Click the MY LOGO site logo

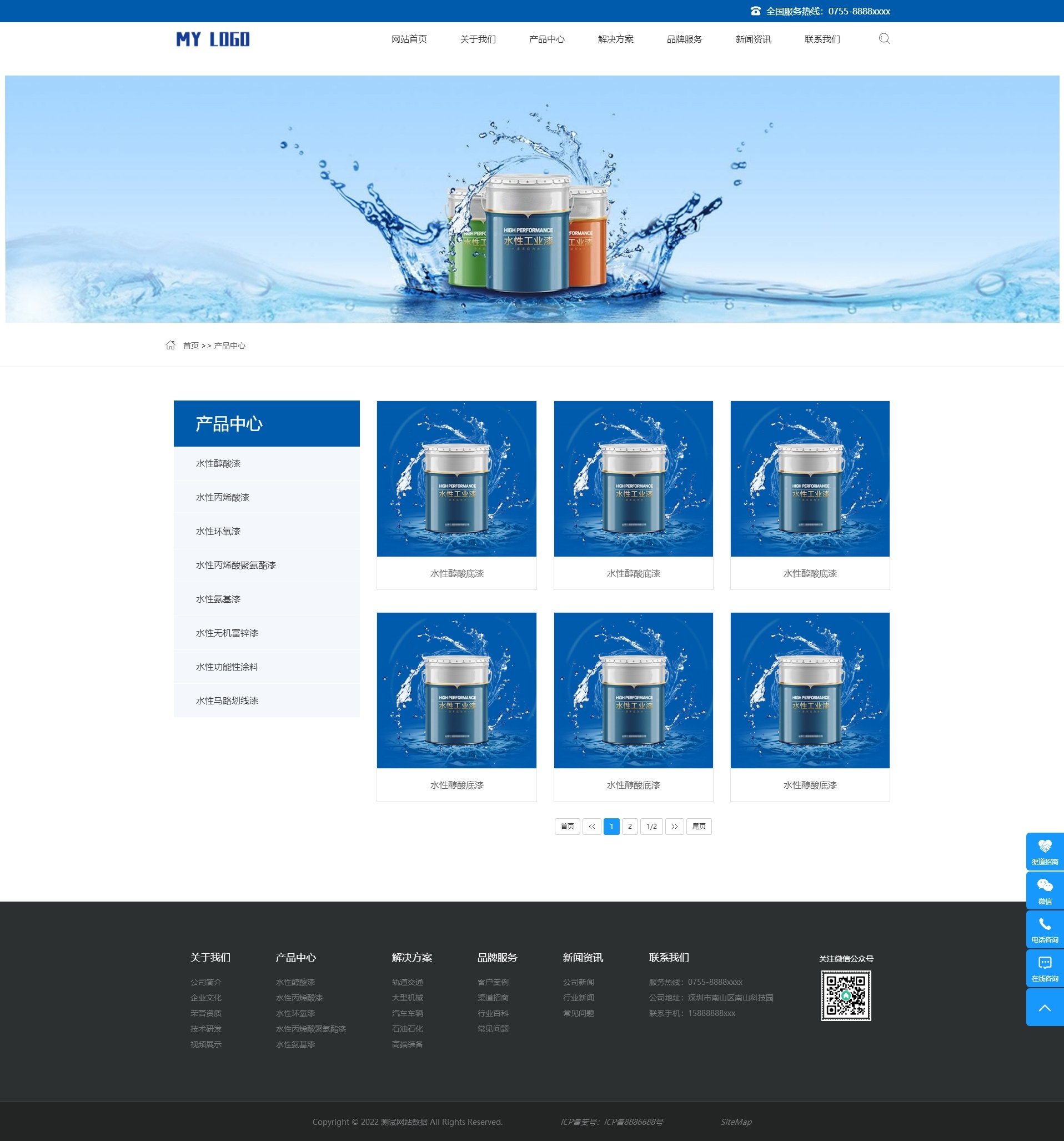(213, 39)
